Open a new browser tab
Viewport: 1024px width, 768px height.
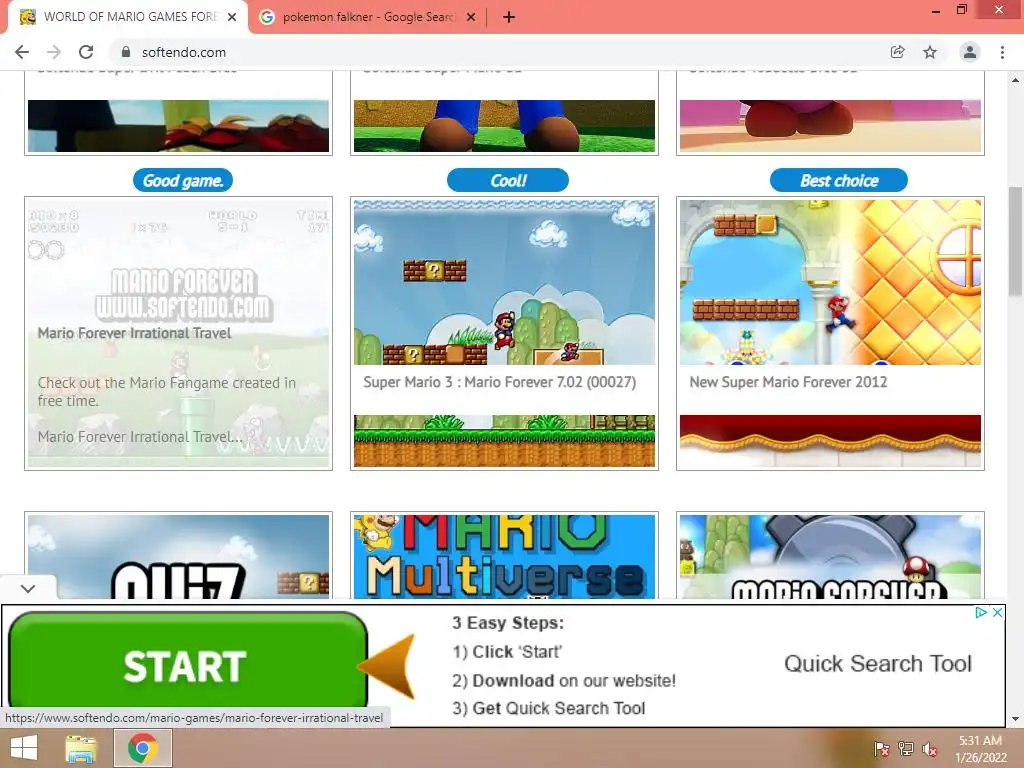[x=509, y=17]
